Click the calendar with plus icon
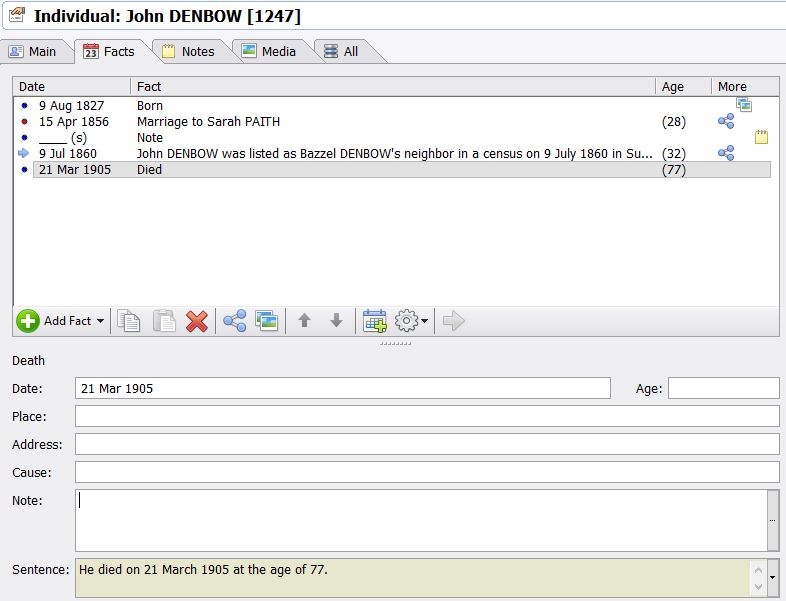 (375, 321)
